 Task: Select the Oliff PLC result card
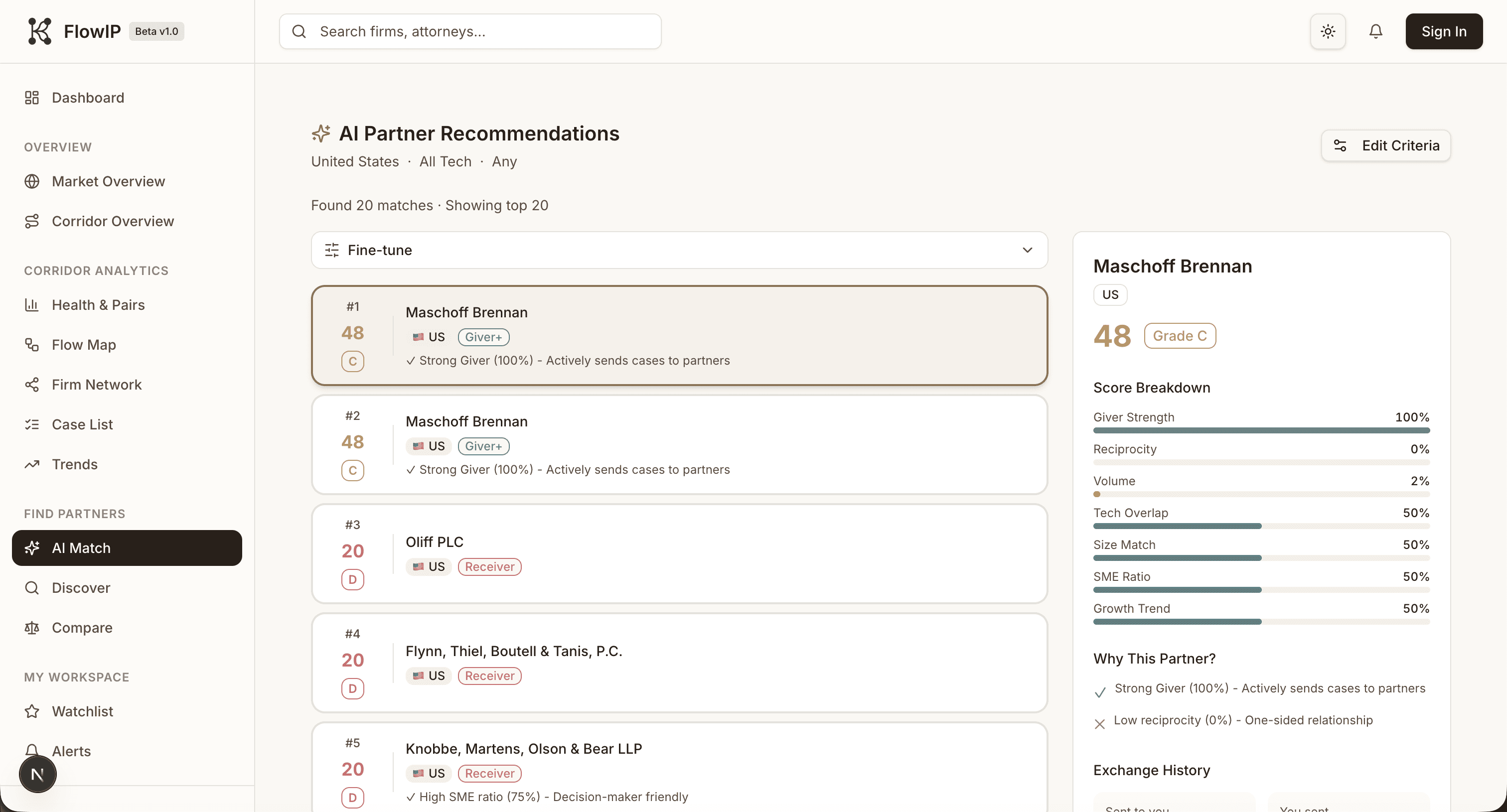point(679,553)
